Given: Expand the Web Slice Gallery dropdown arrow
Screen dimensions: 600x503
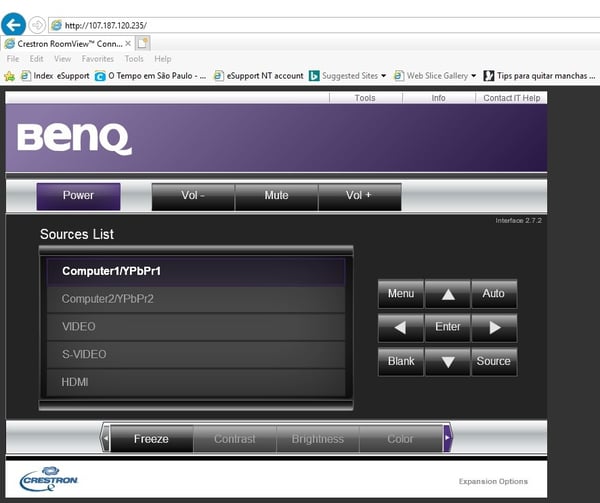Looking at the screenshot, I should tap(473, 76).
